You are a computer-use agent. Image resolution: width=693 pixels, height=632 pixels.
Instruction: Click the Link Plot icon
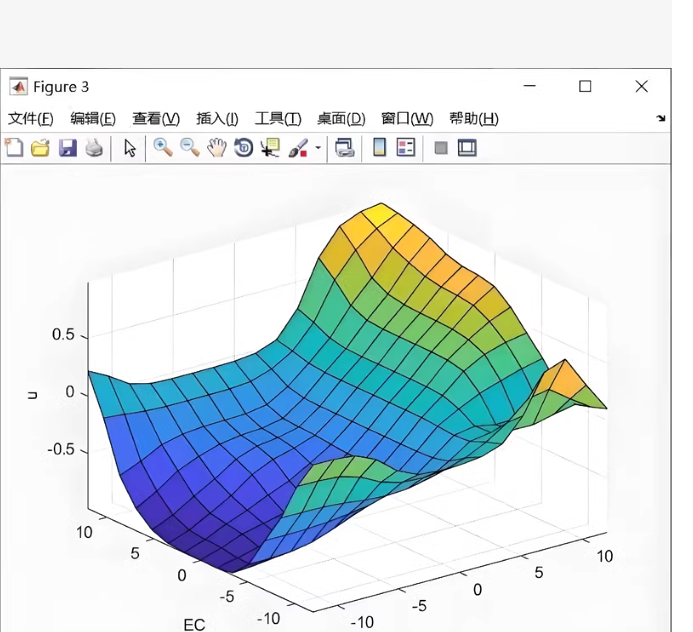click(344, 148)
